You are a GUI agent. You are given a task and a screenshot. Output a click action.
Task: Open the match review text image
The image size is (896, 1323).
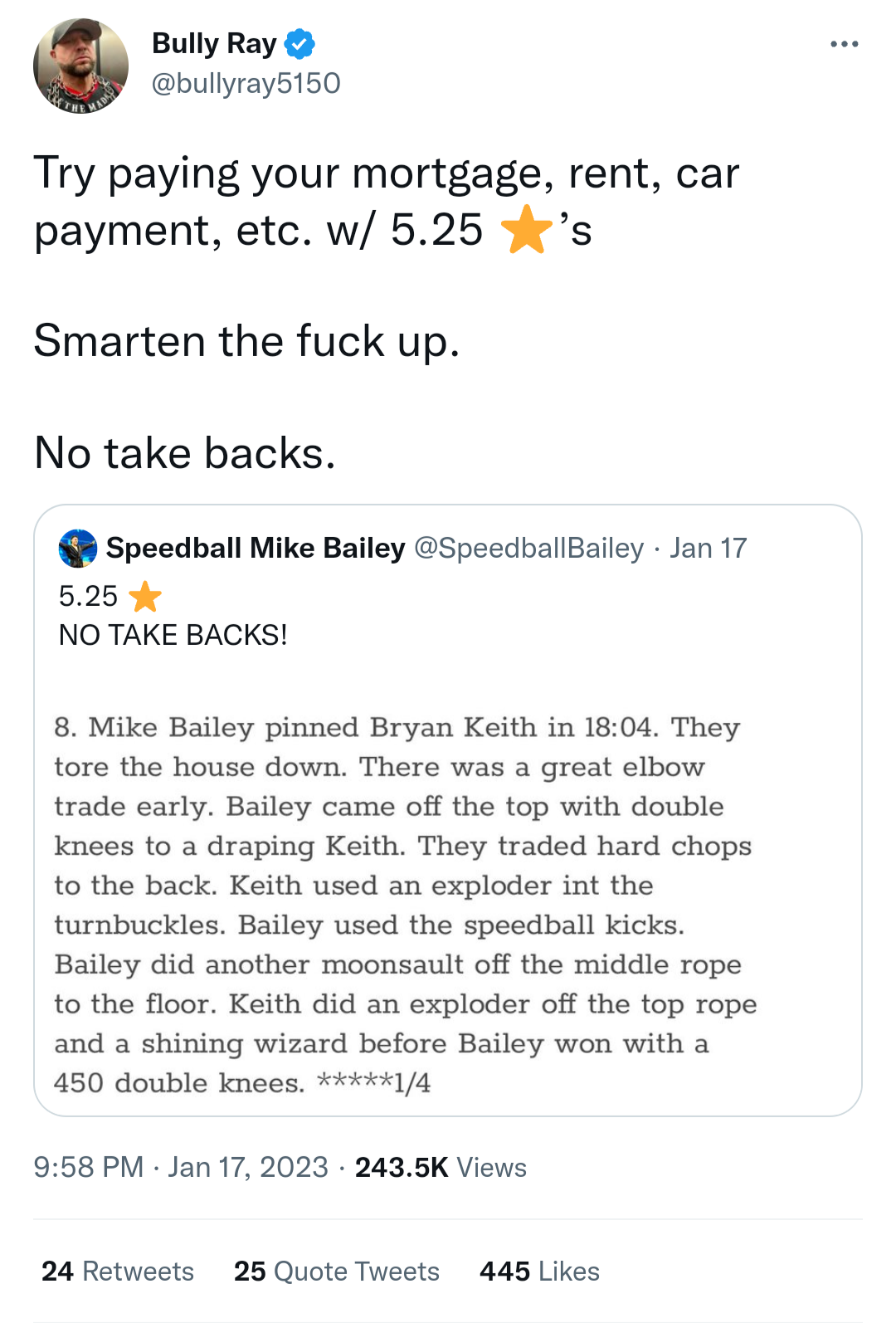pos(407,905)
